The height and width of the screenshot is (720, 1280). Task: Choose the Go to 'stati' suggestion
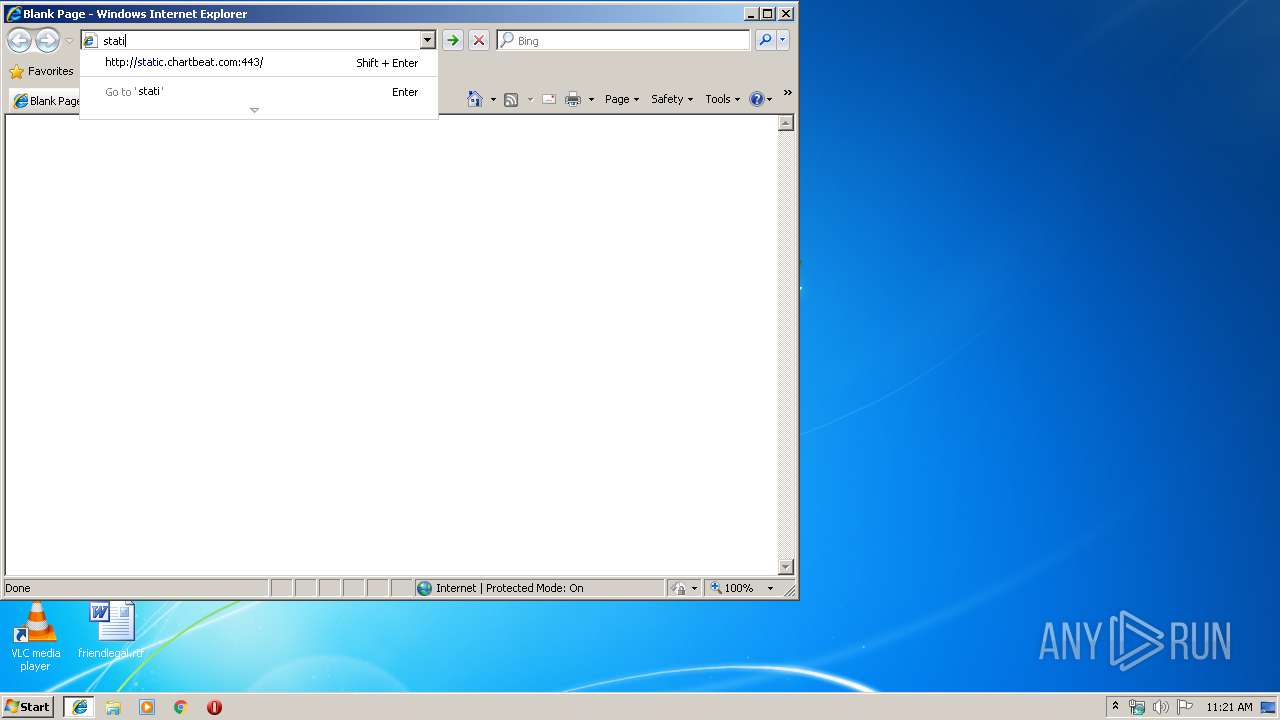pos(258,91)
